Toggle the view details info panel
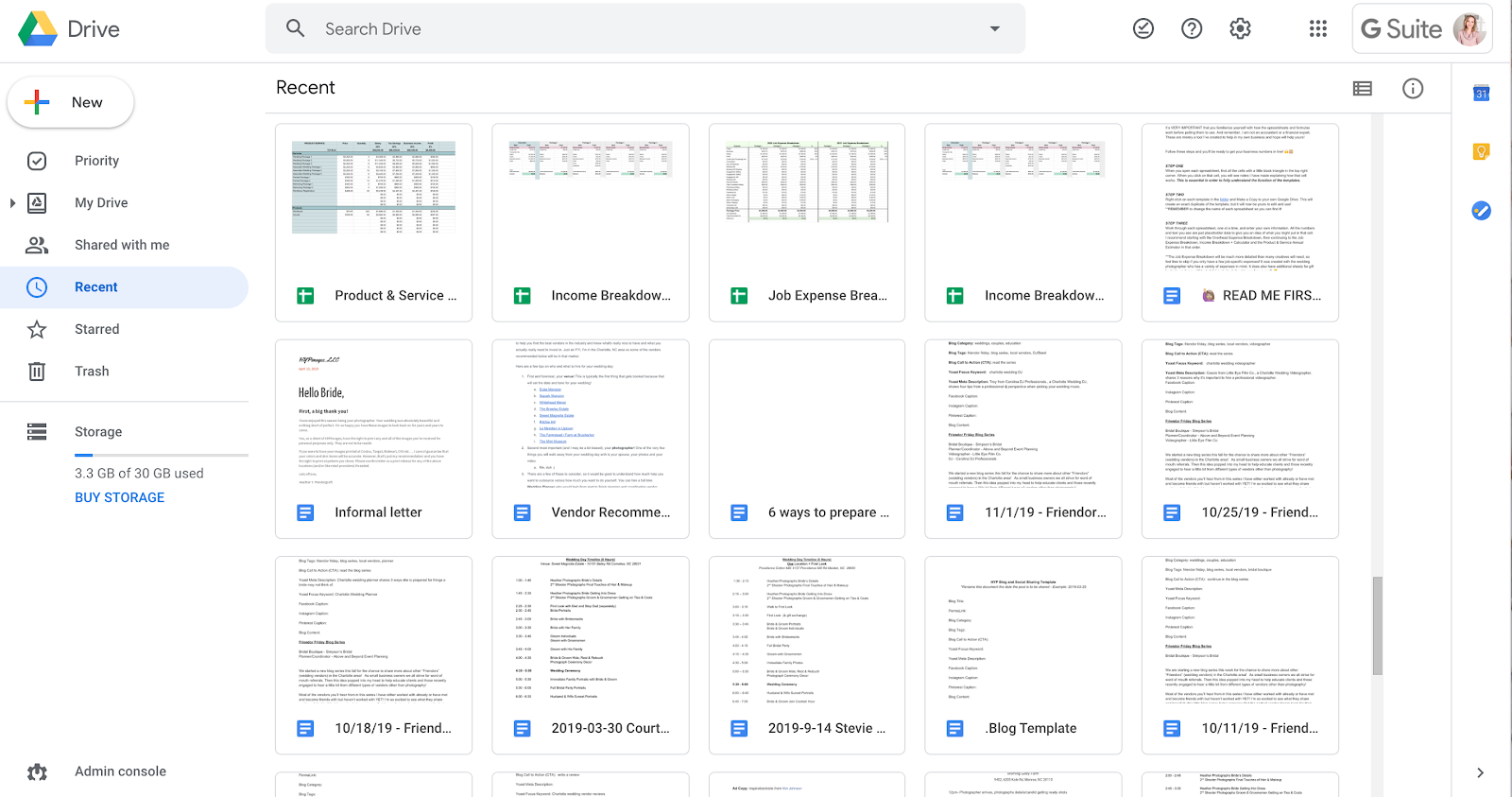The width and height of the screenshot is (1512, 797). [1413, 89]
